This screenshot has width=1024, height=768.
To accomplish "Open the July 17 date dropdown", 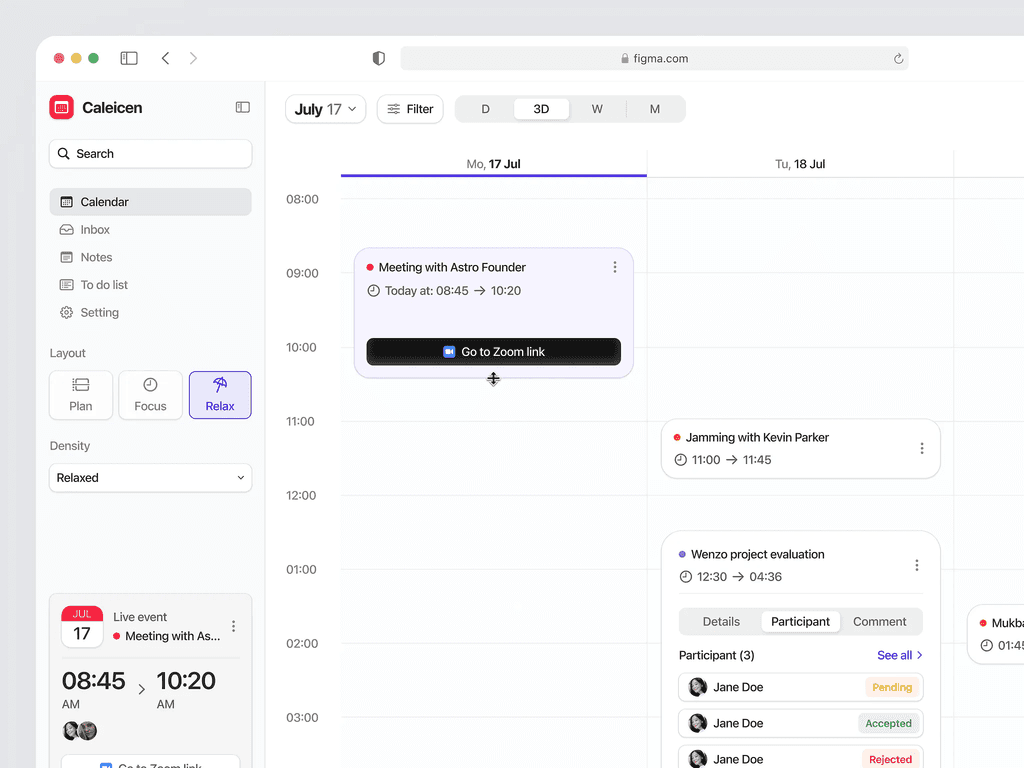I will coord(325,109).
